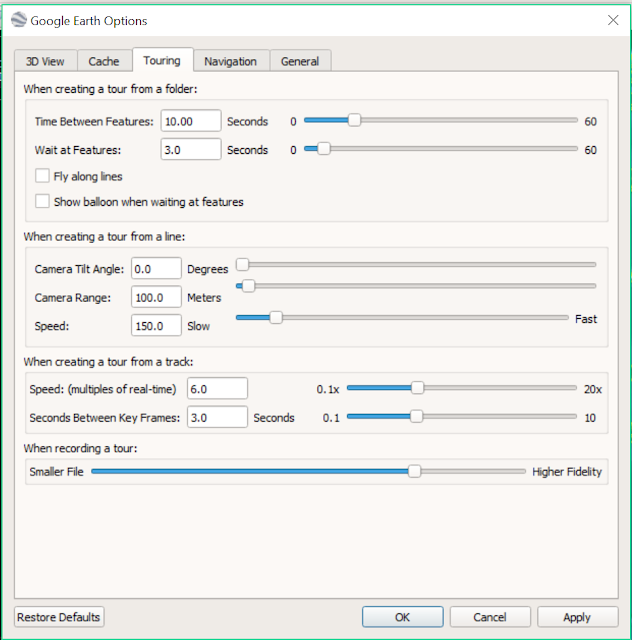
Task: Click the 'Degrees' unit label
Action: [207, 269]
